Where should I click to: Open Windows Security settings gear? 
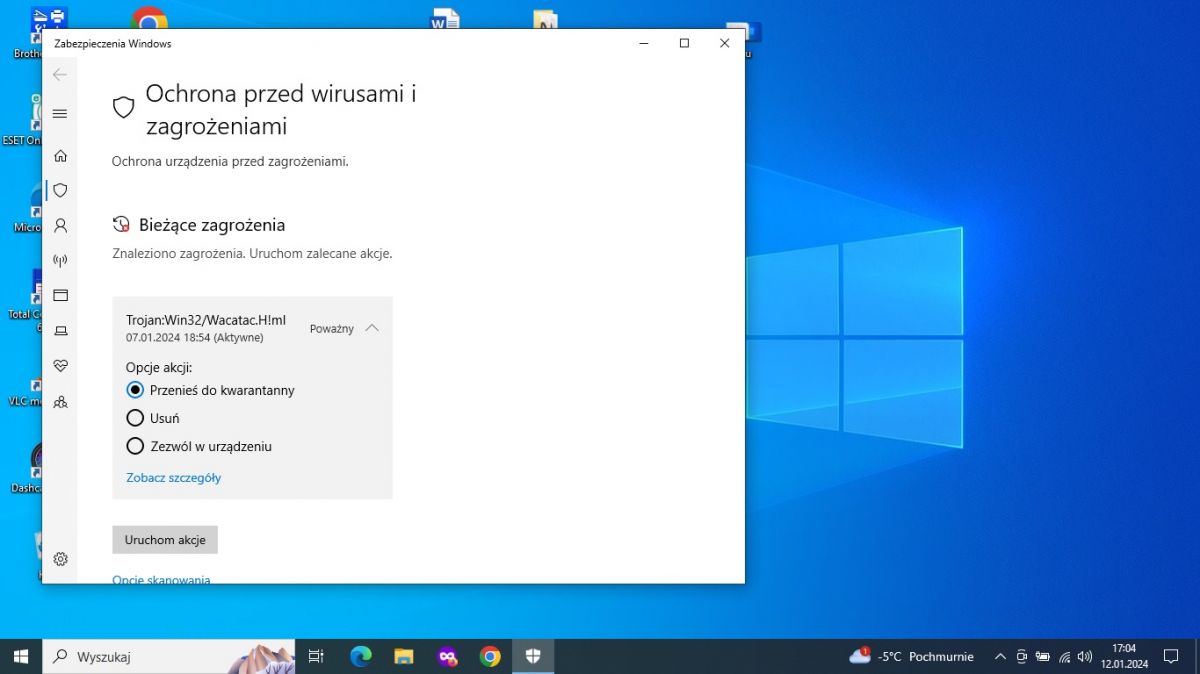(x=60, y=559)
